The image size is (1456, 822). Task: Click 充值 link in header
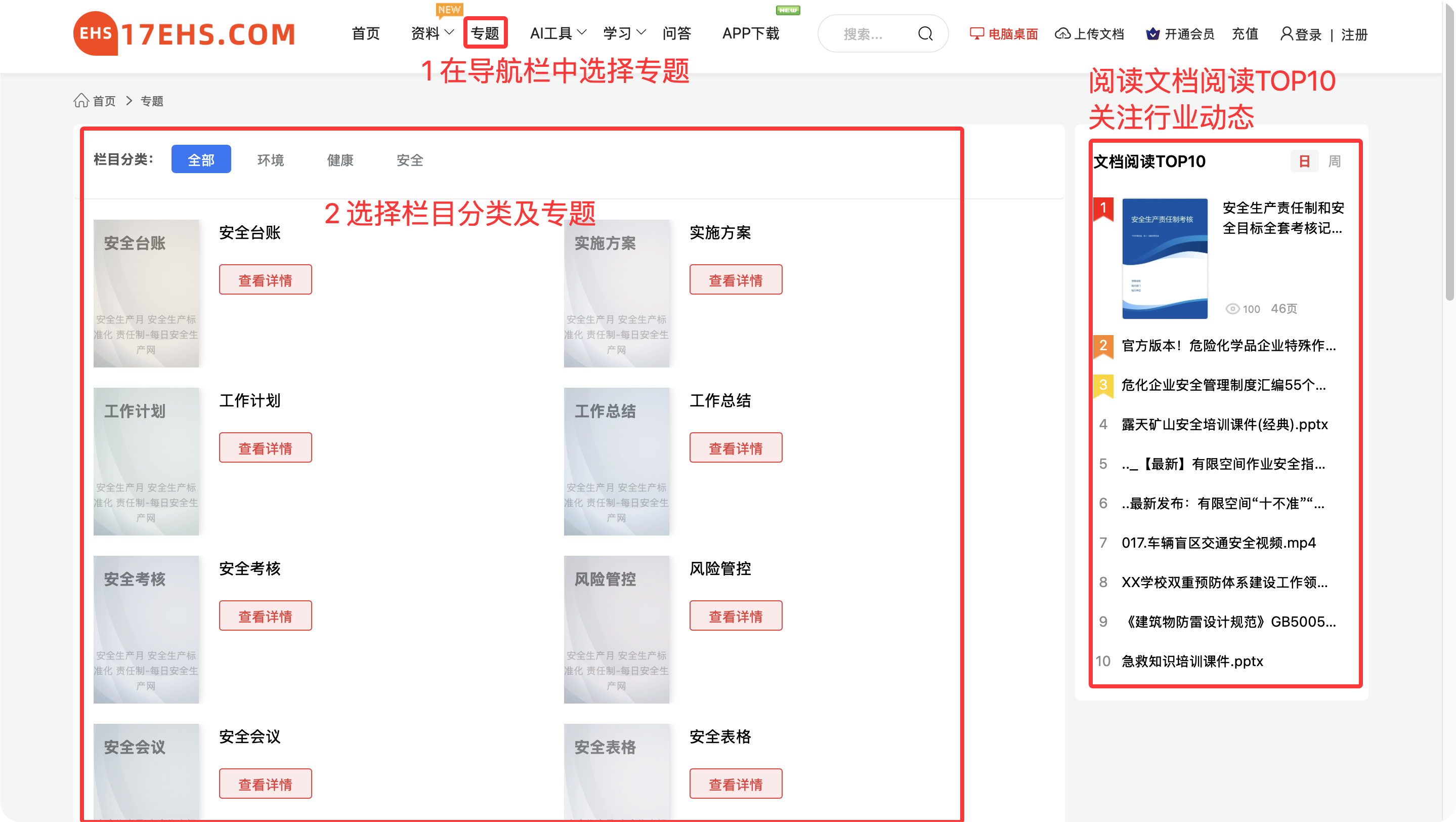point(1245,34)
